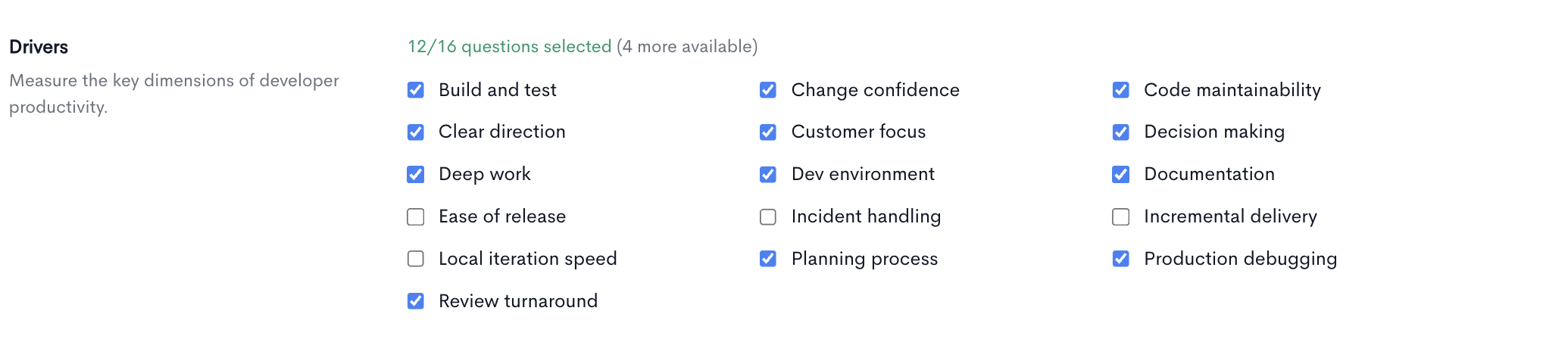Select the Incremental delivery checkbox
Screen dimensions: 1568x339
point(1121,217)
